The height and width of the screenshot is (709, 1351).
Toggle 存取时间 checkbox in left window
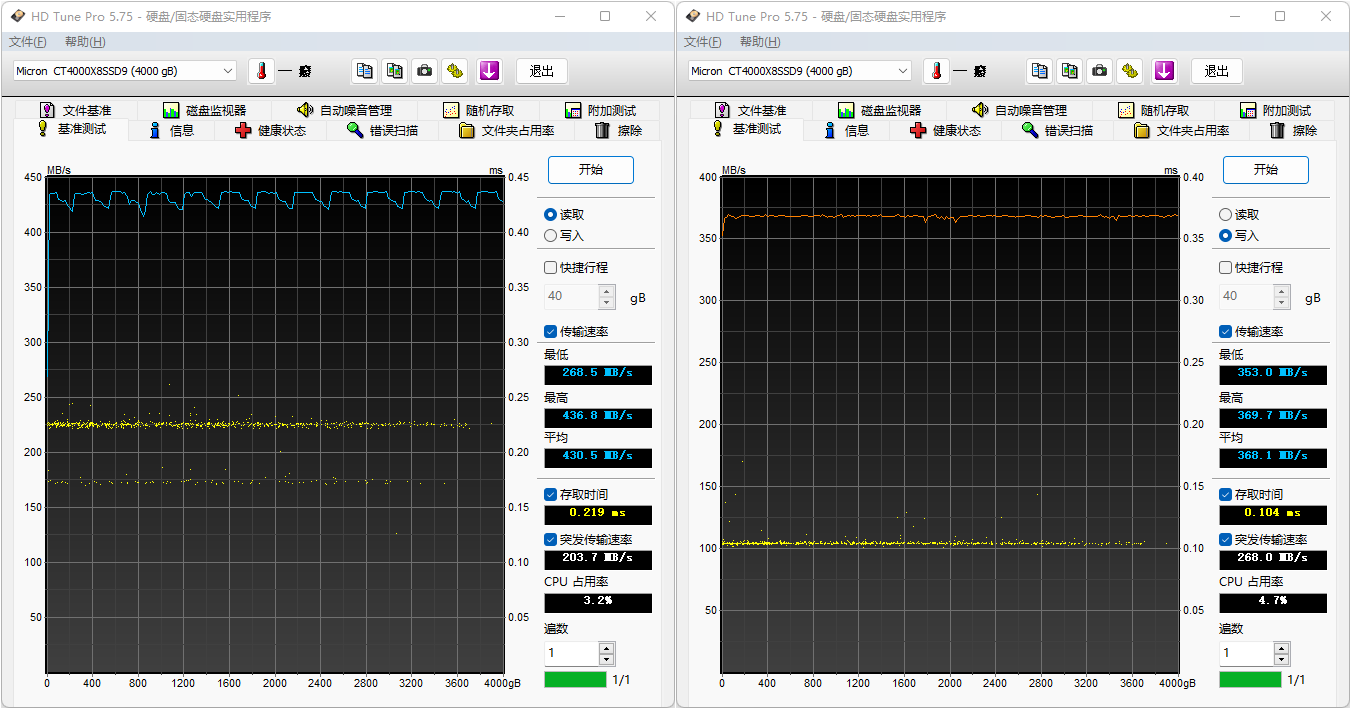[550, 495]
